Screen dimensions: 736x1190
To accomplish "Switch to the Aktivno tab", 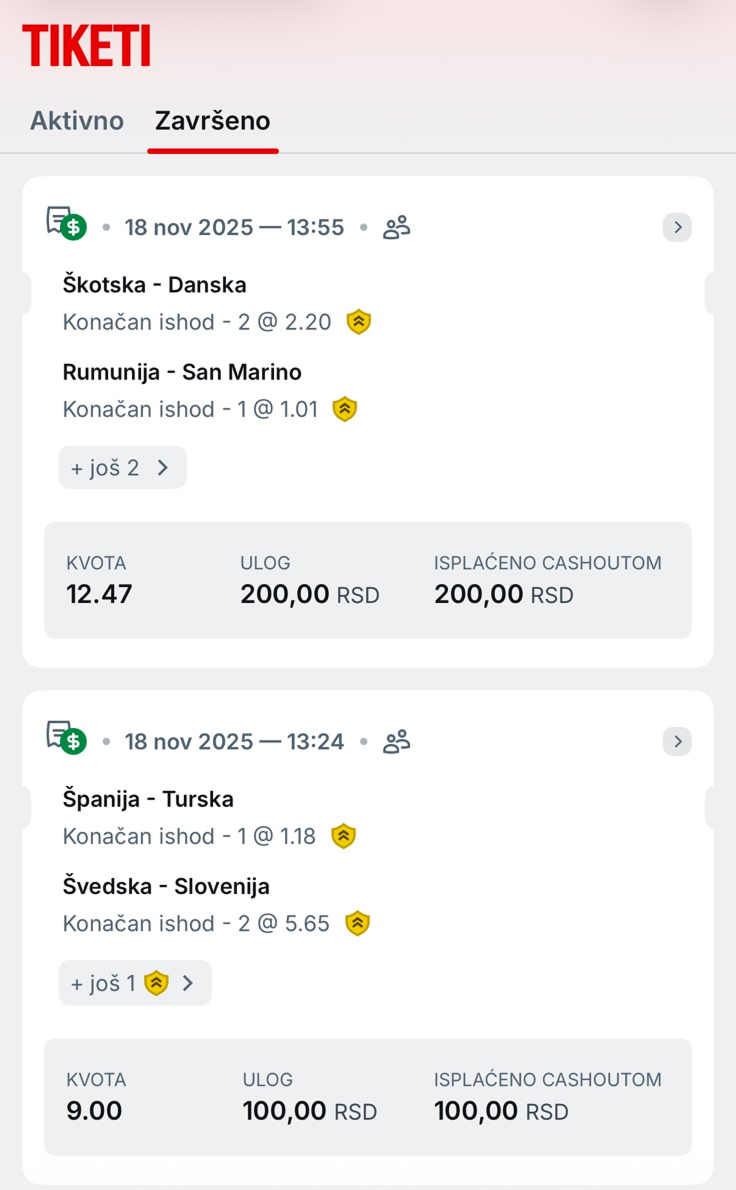I will click(x=77, y=121).
